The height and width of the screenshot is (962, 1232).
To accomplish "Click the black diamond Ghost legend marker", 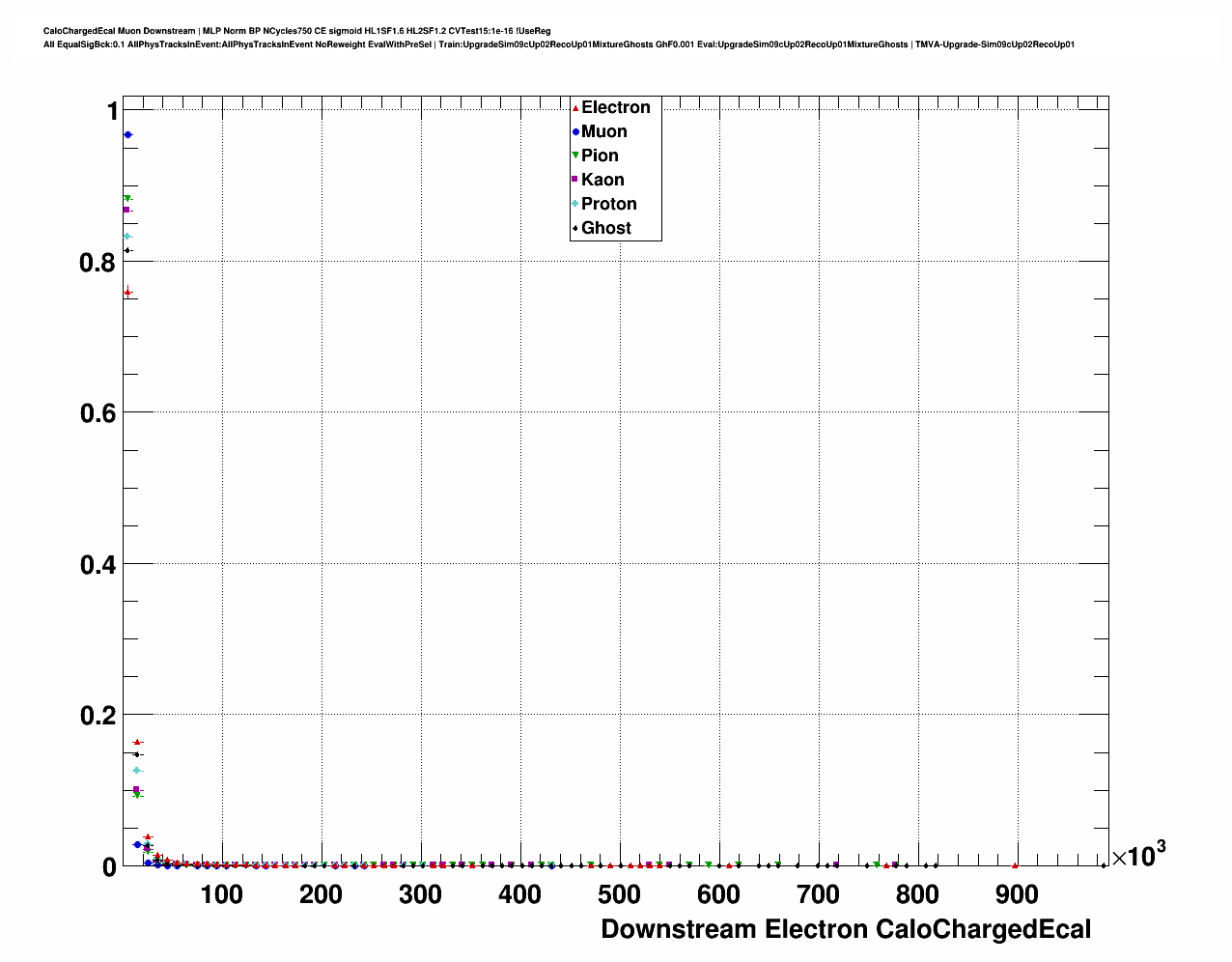I will click(x=575, y=228).
